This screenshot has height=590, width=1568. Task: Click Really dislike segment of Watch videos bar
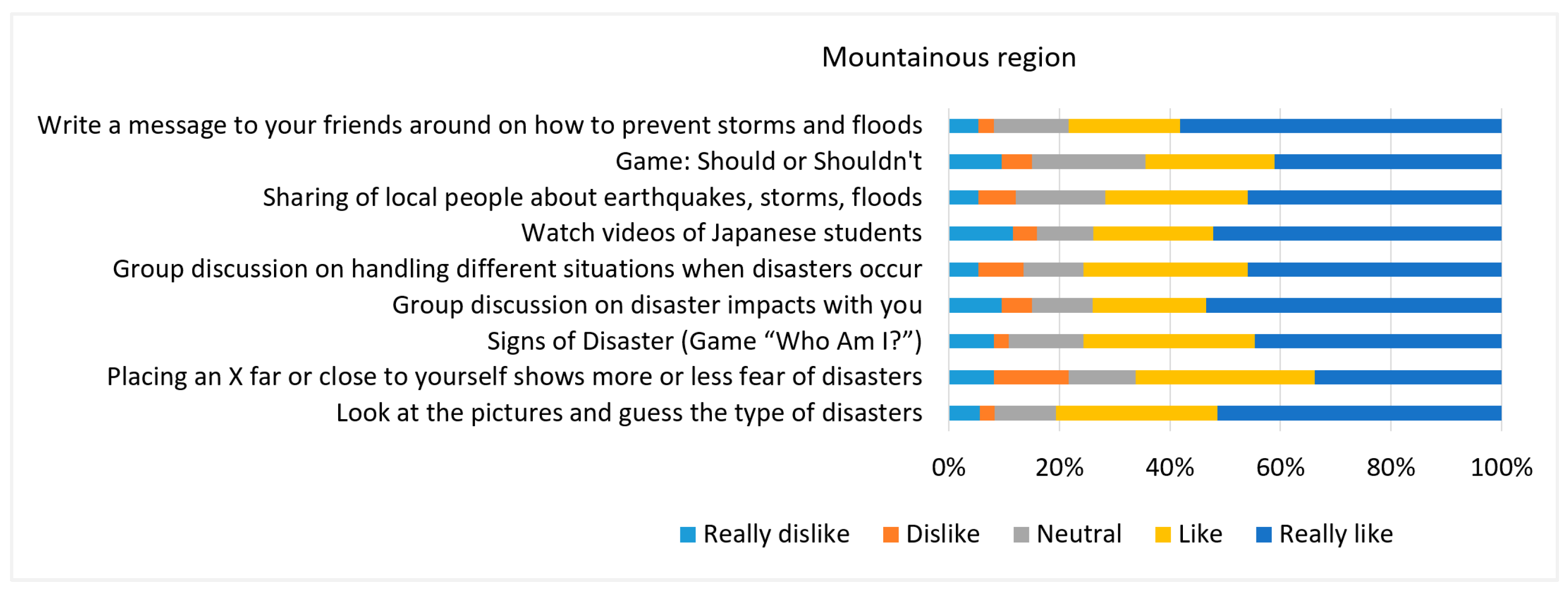click(x=981, y=234)
